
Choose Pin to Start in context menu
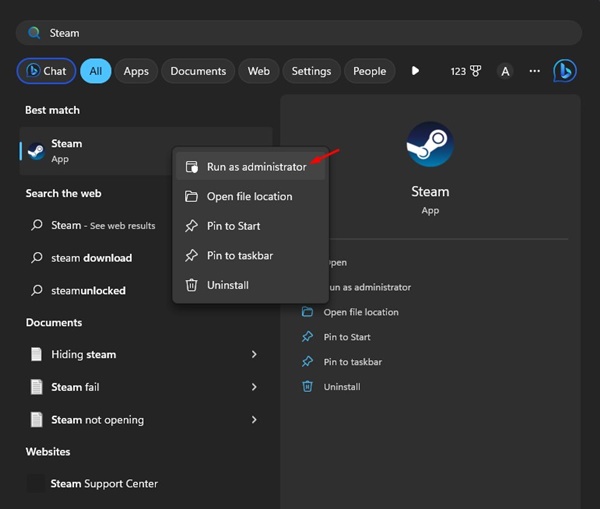click(250, 226)
